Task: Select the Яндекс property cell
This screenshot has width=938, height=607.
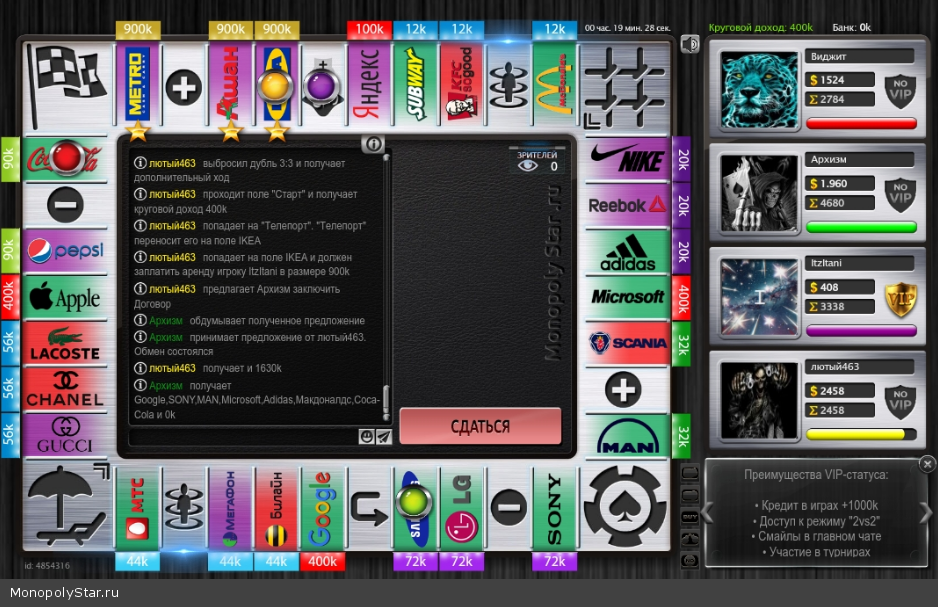Action: 368,85
